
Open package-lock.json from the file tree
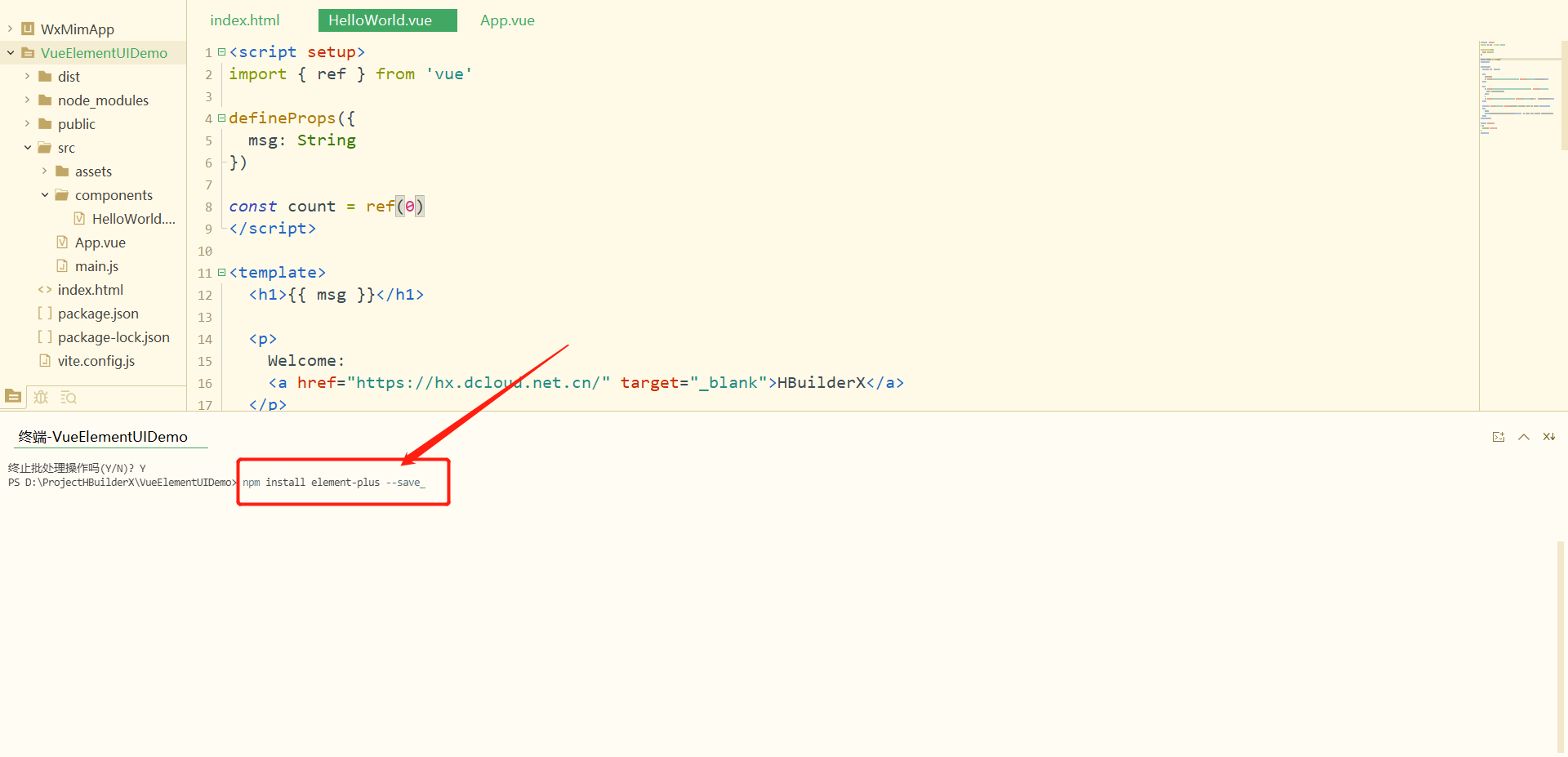[114, 337]
